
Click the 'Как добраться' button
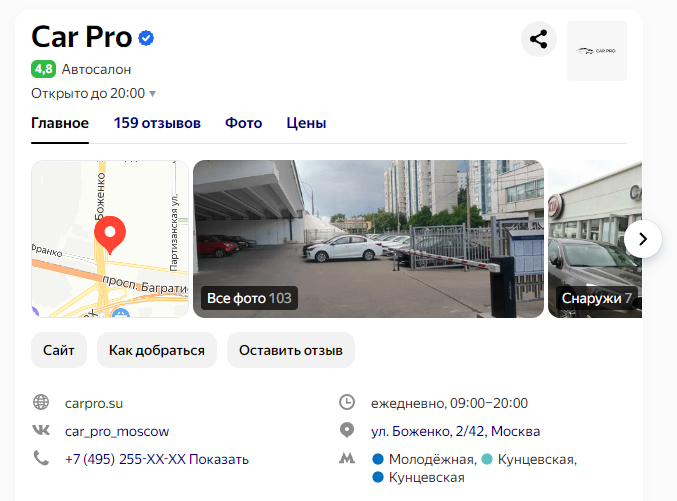[157, 350]
